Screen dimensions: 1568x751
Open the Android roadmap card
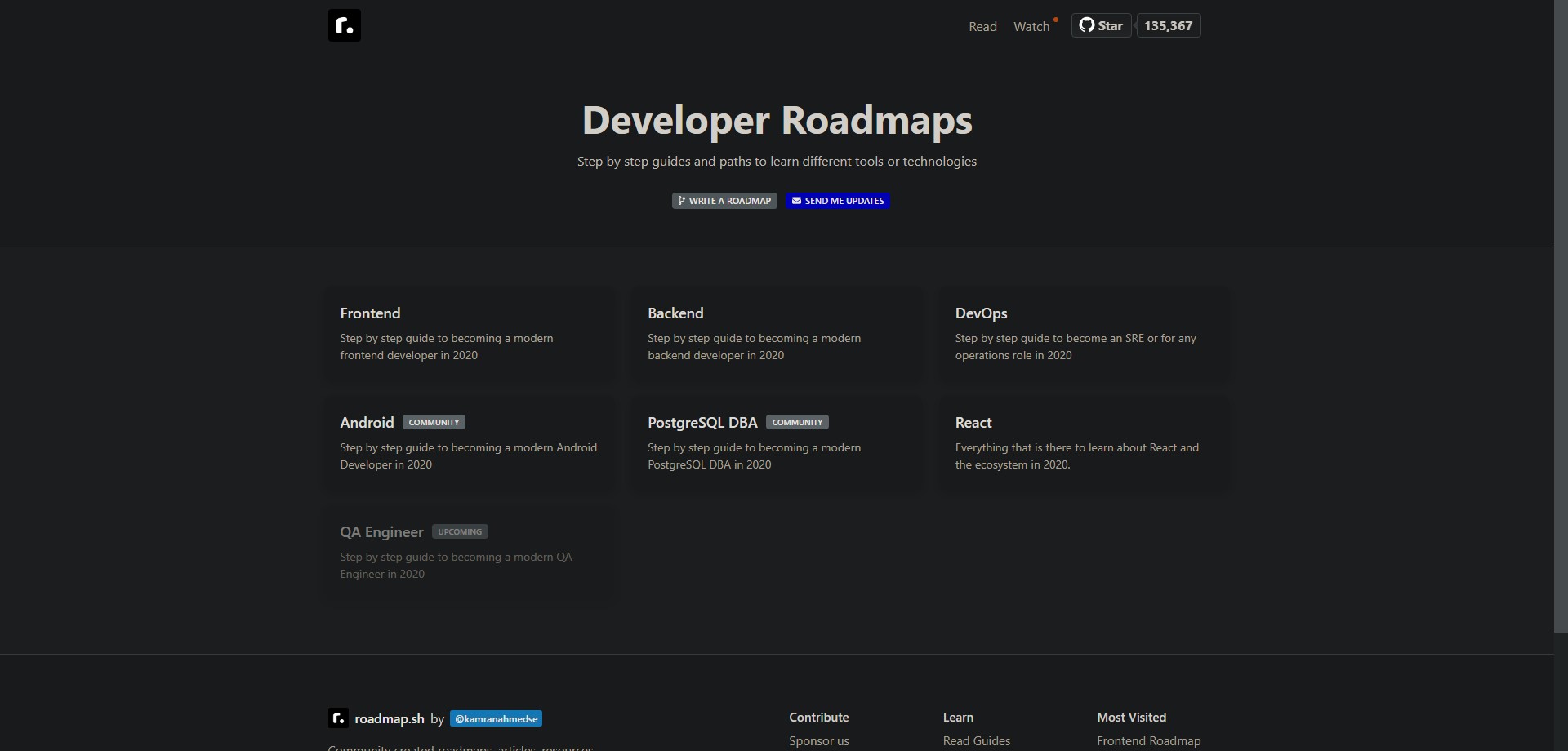(470, 442)
